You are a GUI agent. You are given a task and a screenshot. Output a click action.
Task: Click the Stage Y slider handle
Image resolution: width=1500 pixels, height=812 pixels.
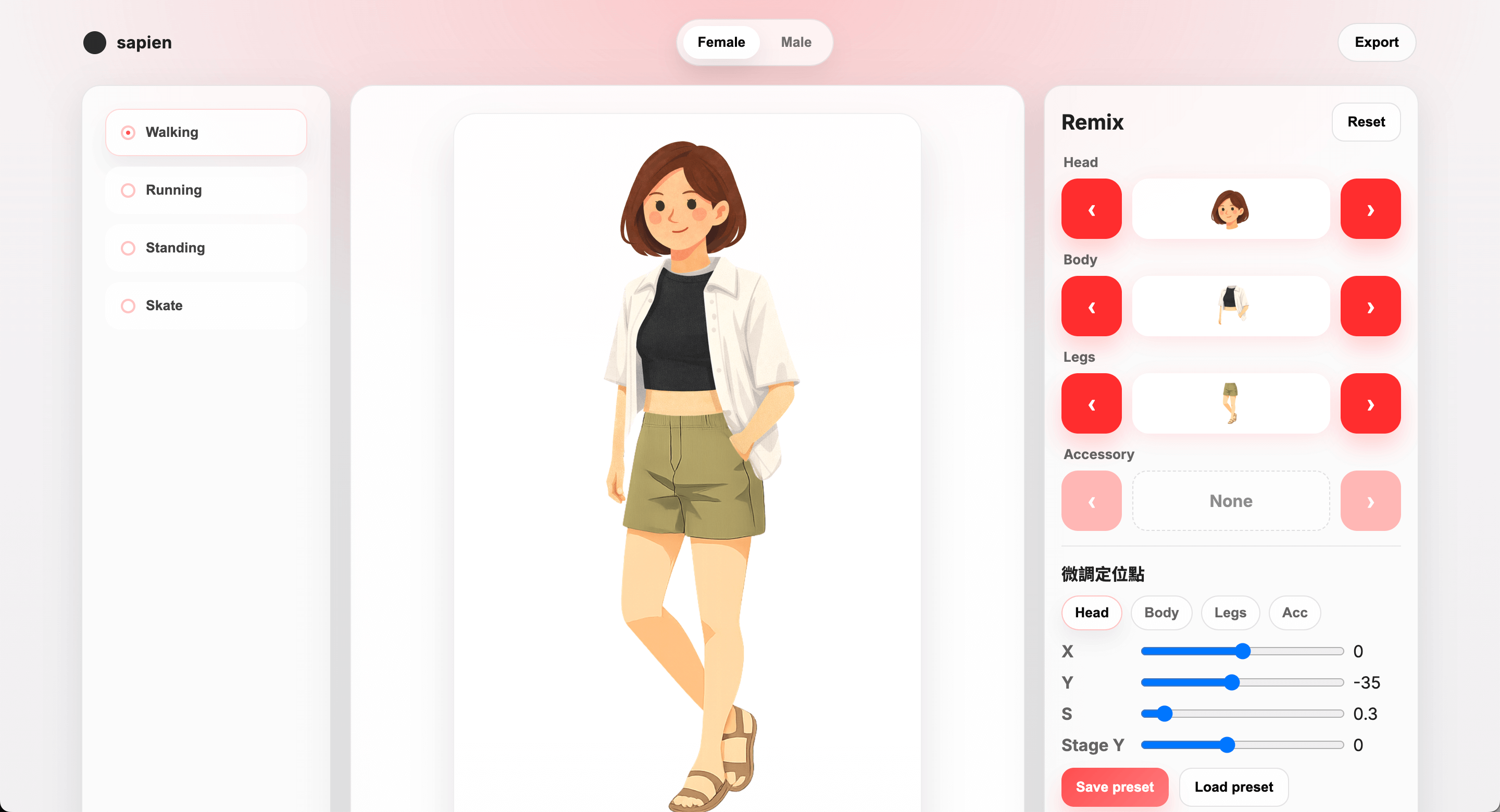point(1227,744)
